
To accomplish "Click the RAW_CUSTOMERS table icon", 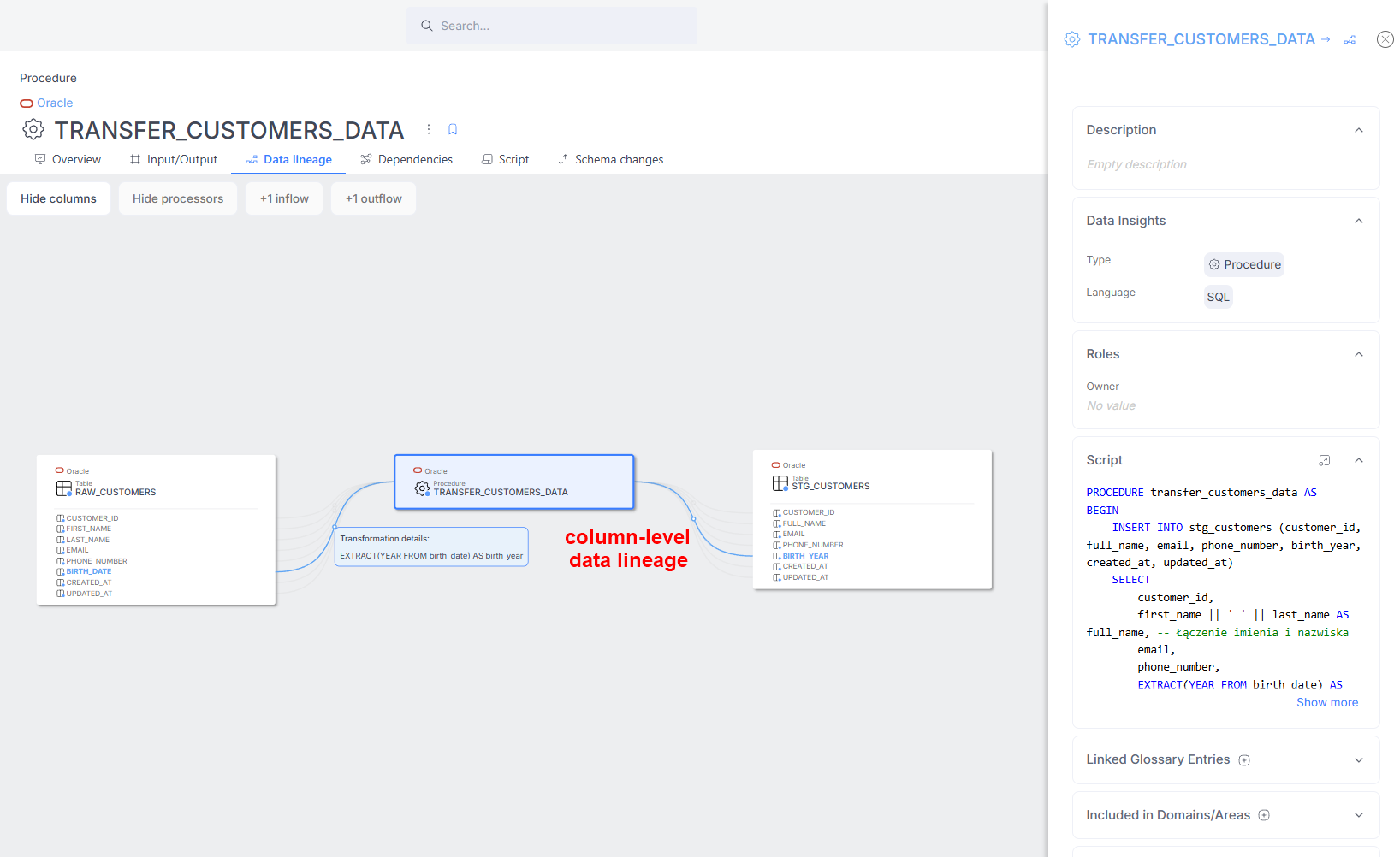I will pyautogui.click(x=64, y=488).
